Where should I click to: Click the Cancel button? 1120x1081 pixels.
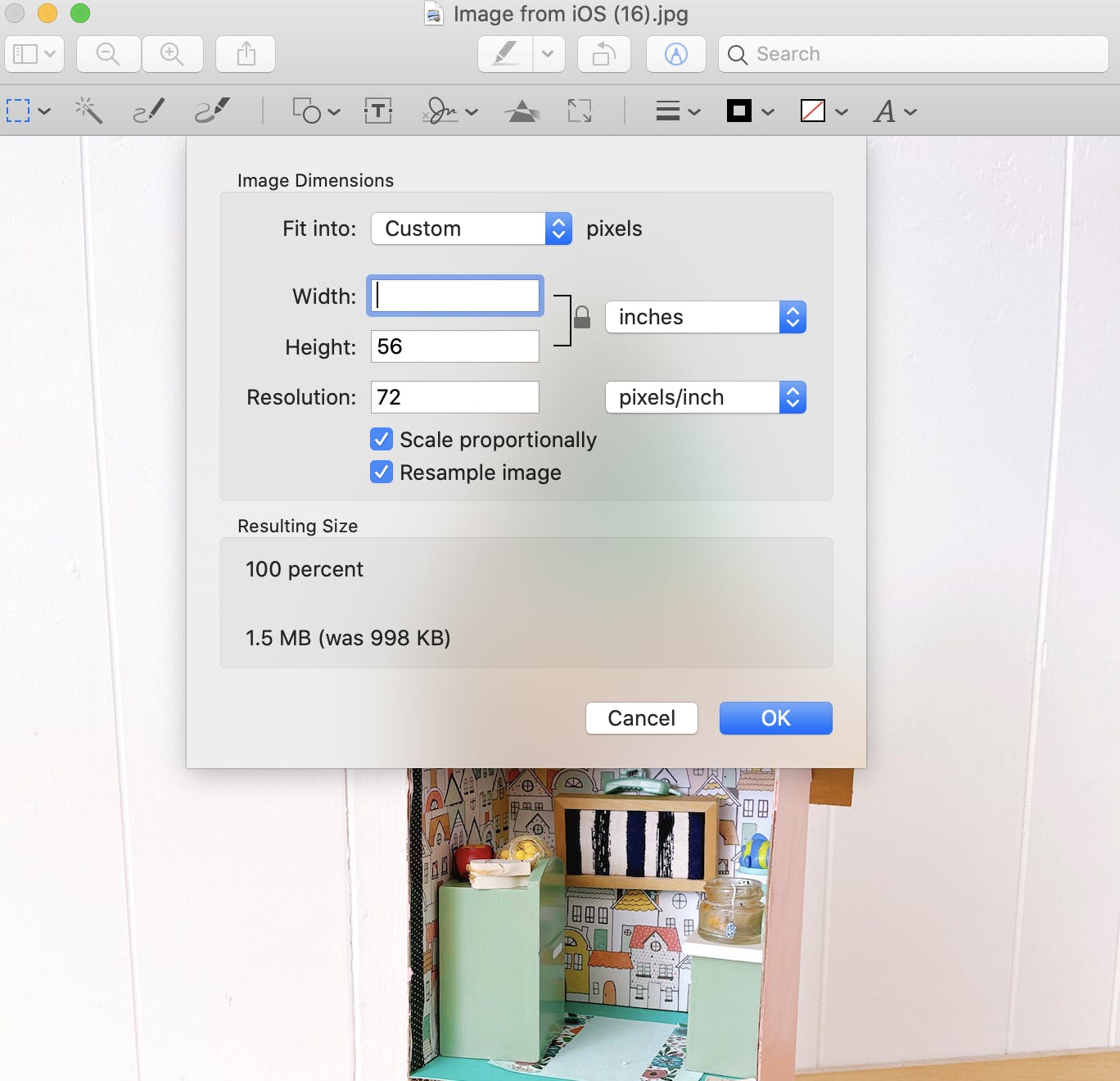(x=641, y=718)
